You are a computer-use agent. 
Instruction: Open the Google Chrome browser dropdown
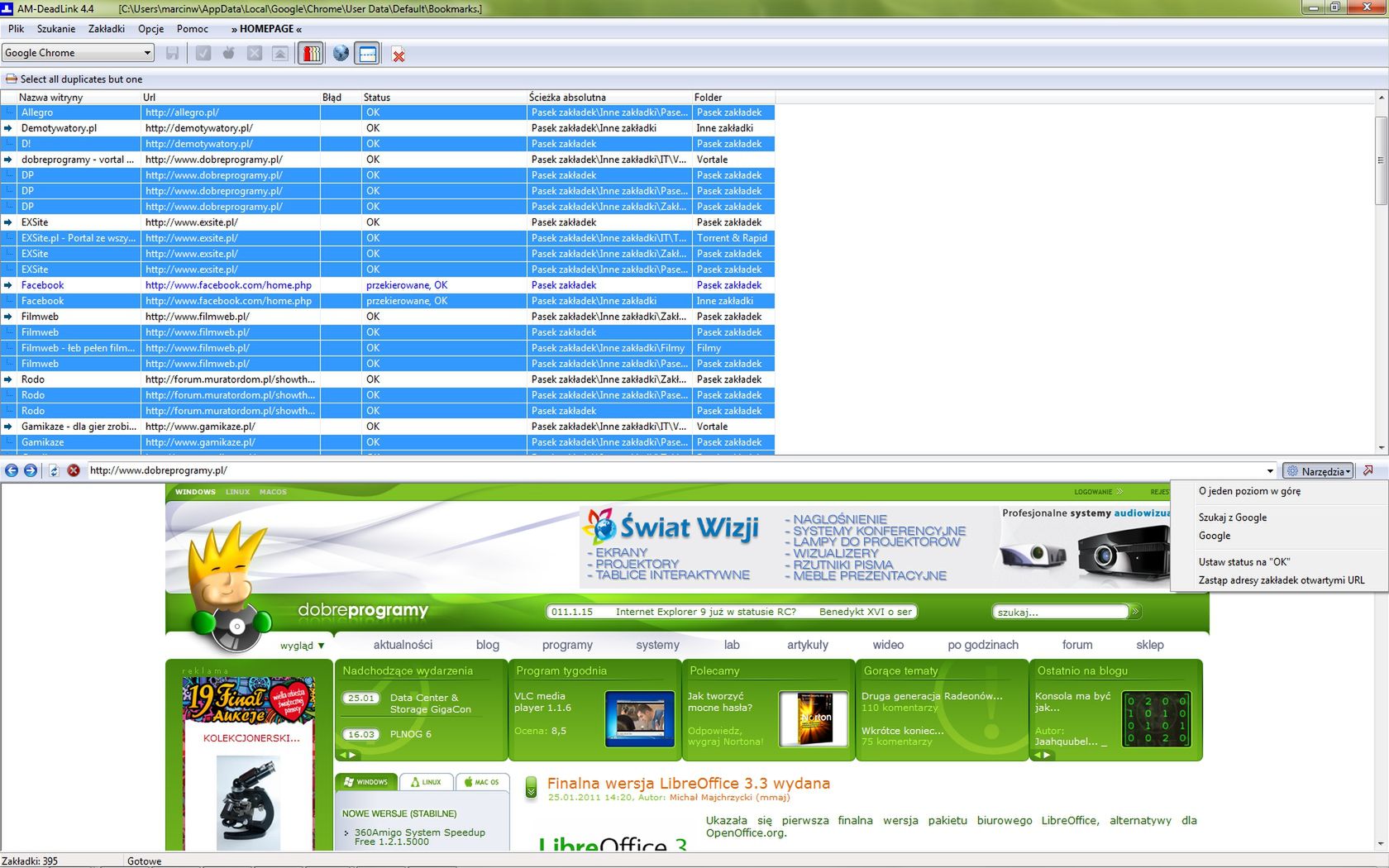pos(79,53)
